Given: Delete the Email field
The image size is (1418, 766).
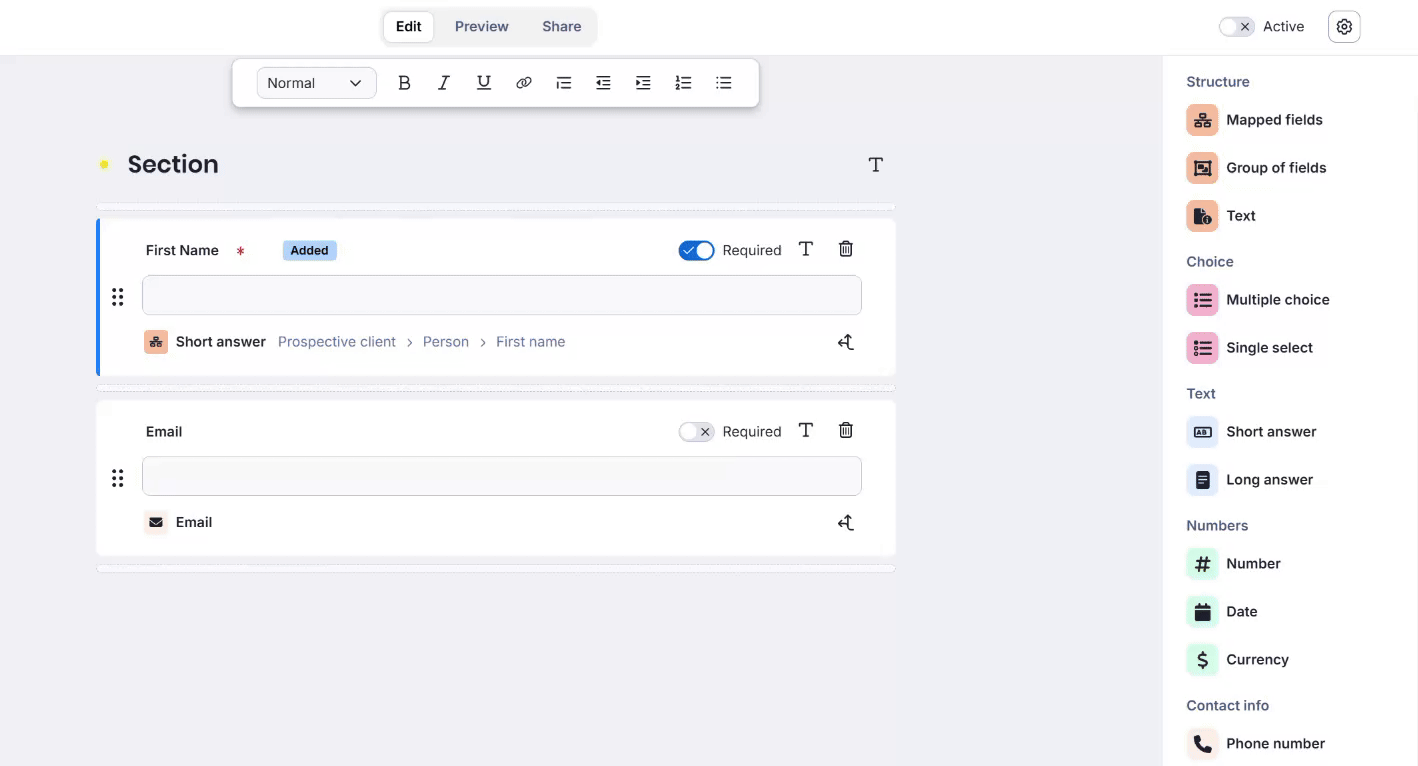Looking at the screenshot, I should 846,430.
